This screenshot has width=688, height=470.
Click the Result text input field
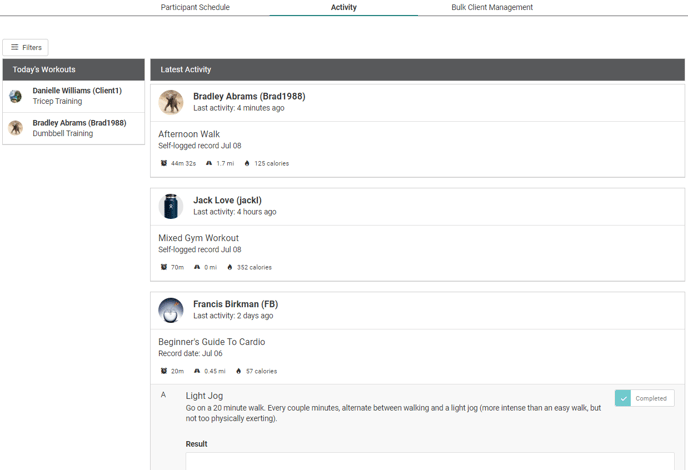point(430,461)
